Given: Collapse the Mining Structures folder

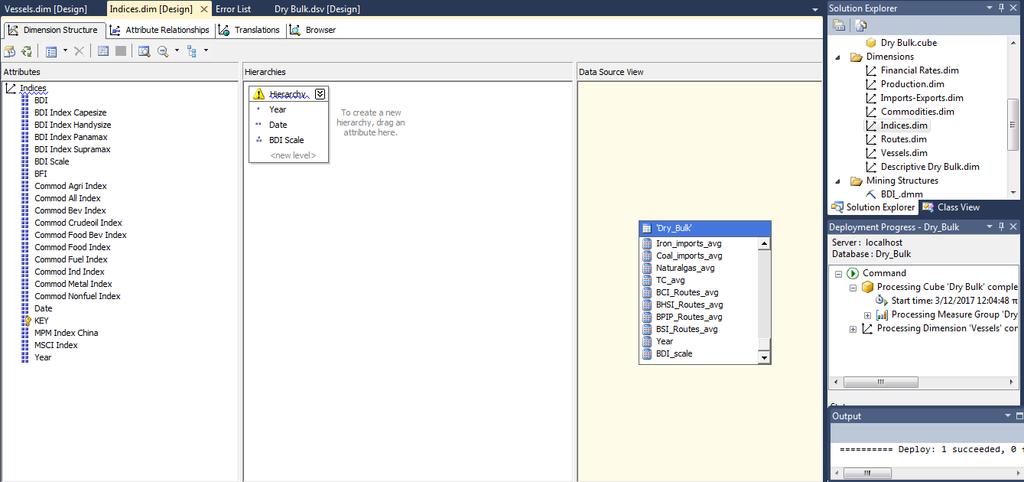Looking at the screenshot, I should pos(839,181).
